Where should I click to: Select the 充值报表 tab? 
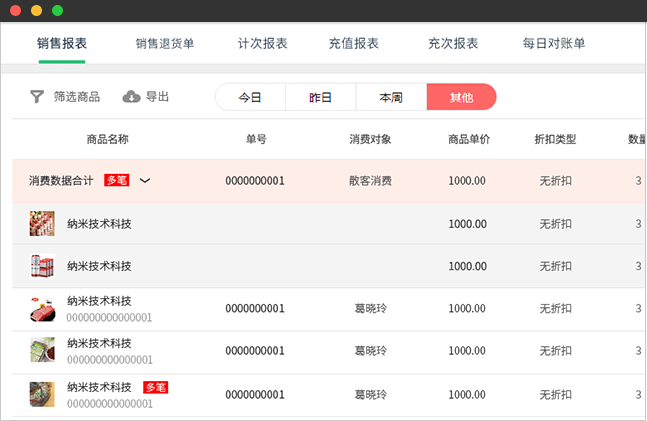(x=354, y=43)
